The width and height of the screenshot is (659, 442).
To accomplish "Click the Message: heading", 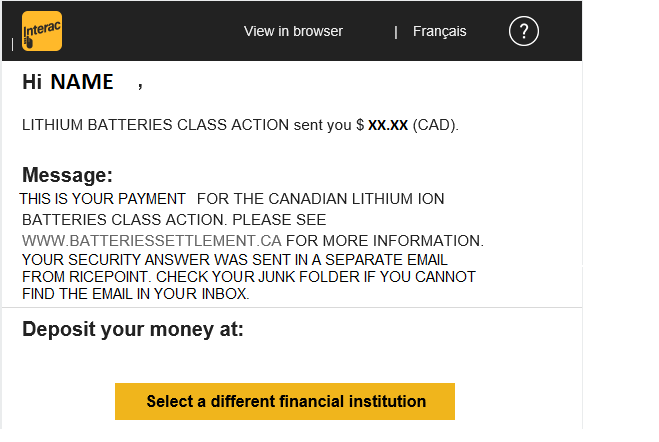I will [x=67, y=175].
